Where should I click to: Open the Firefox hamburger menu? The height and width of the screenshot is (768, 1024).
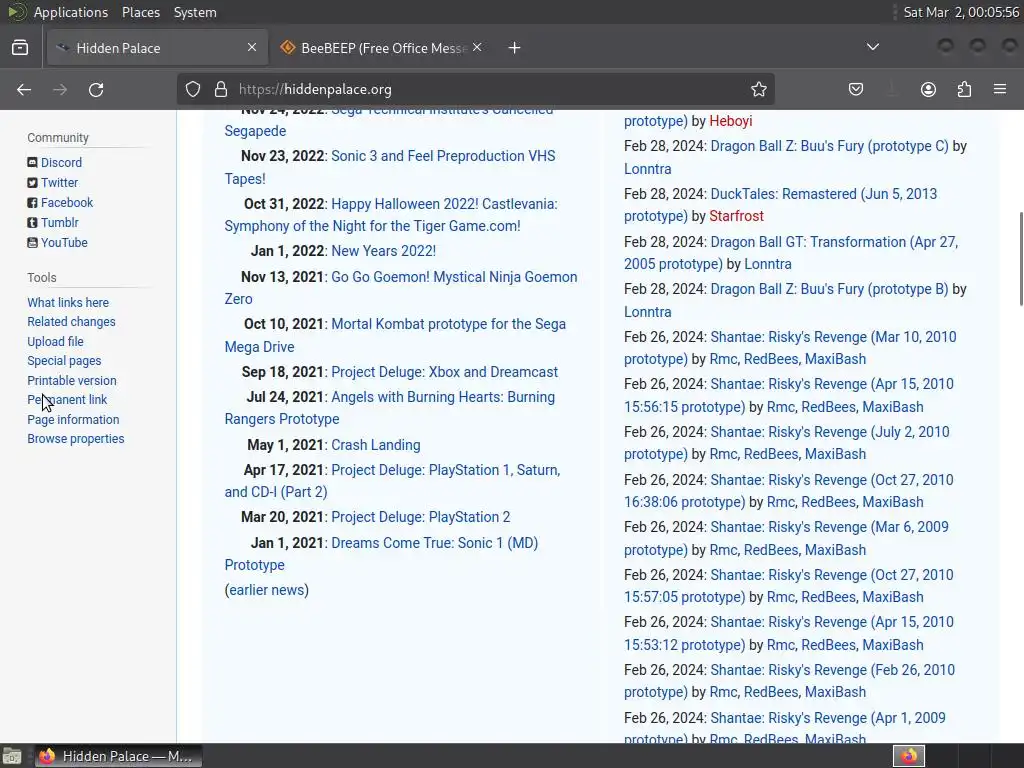(1000, 89)
